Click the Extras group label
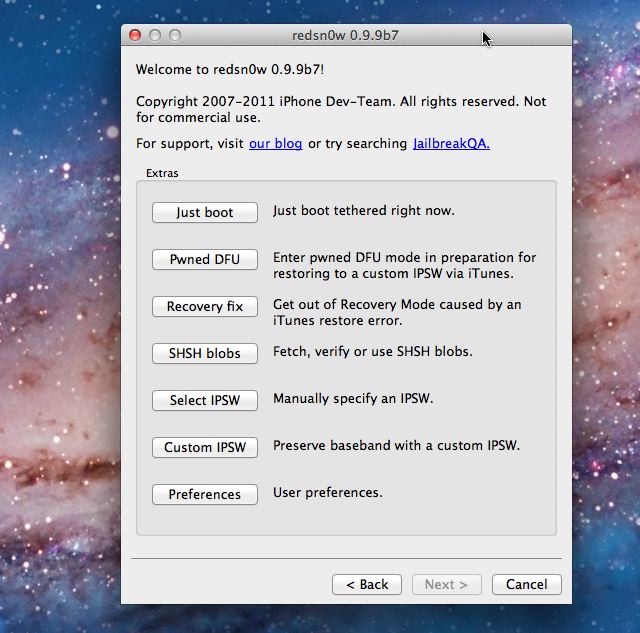 [x=162, y=173]
